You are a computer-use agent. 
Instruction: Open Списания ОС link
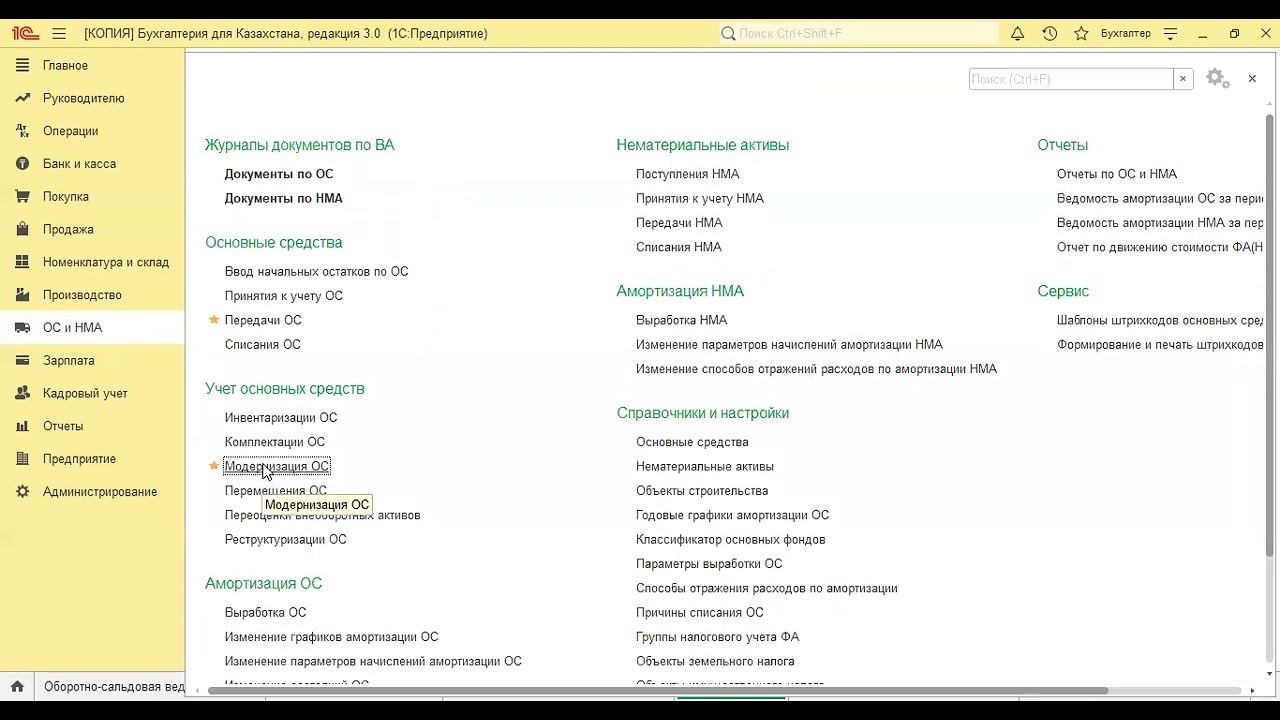click(x=263, y=345)
